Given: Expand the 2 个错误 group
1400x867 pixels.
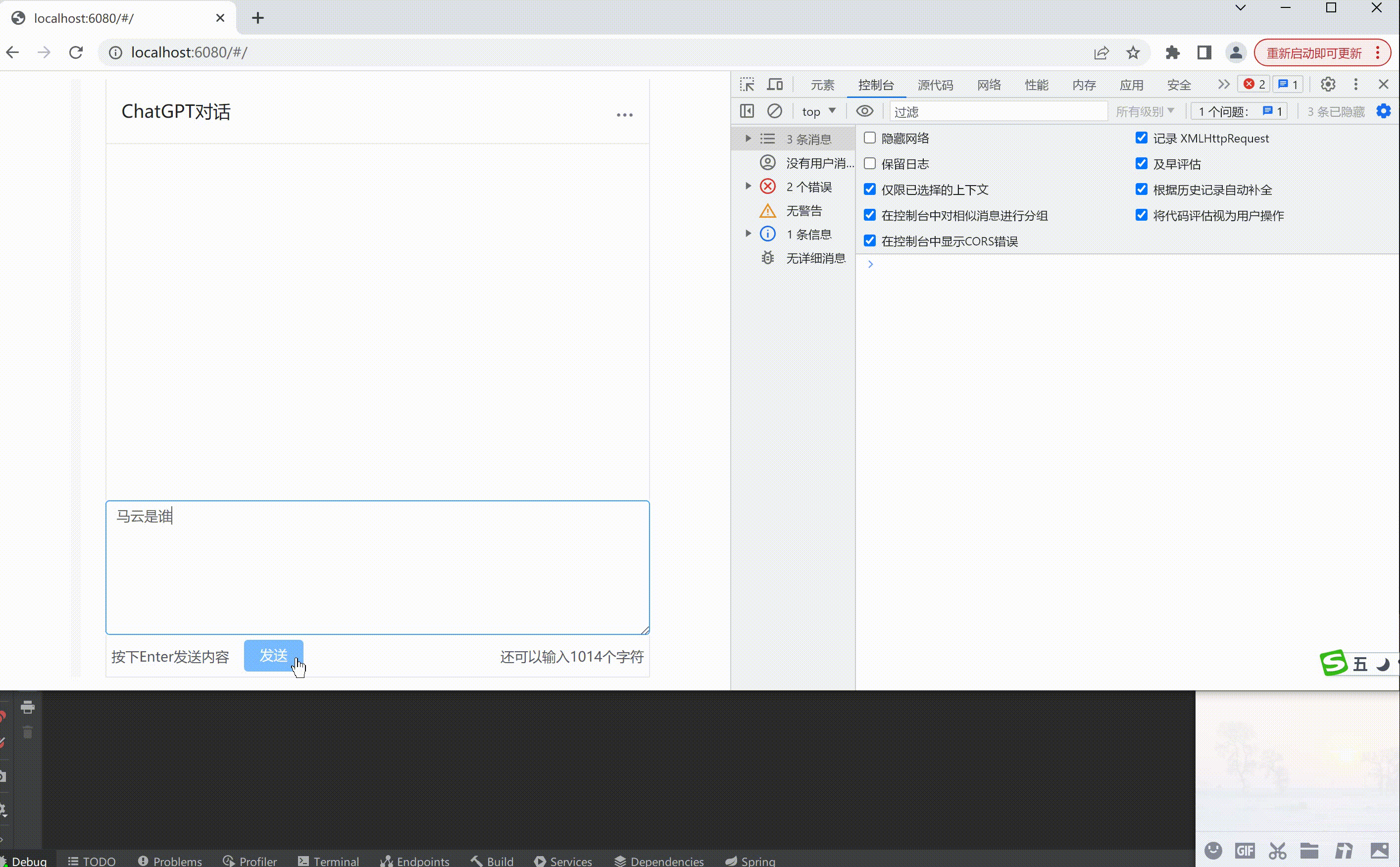Looking at the screenshot, I should coord(748,186).
